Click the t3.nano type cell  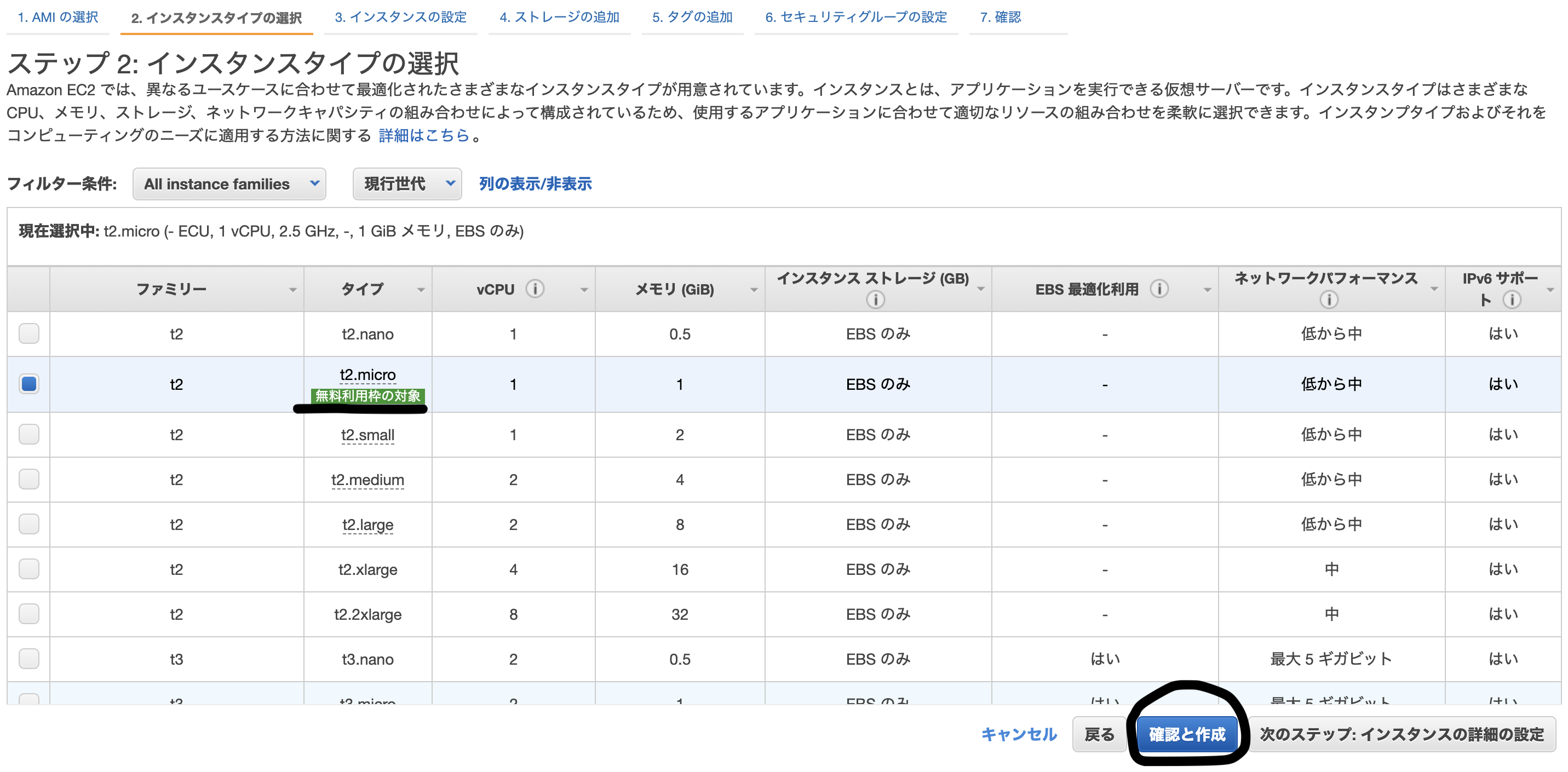(x=367, y=659)
